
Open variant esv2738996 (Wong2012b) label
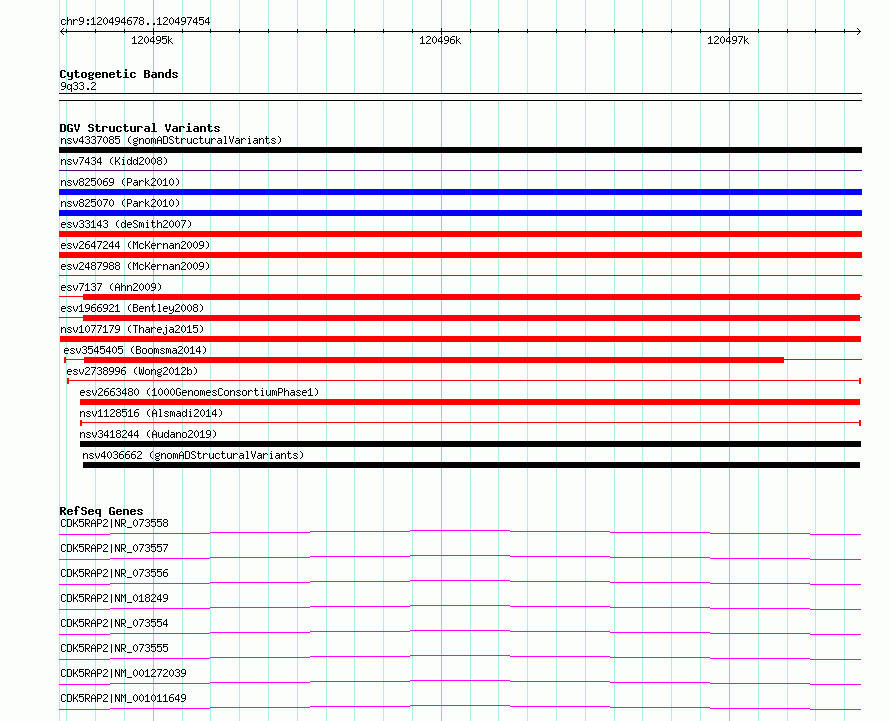pyautogui.click(x=132, y=371)
